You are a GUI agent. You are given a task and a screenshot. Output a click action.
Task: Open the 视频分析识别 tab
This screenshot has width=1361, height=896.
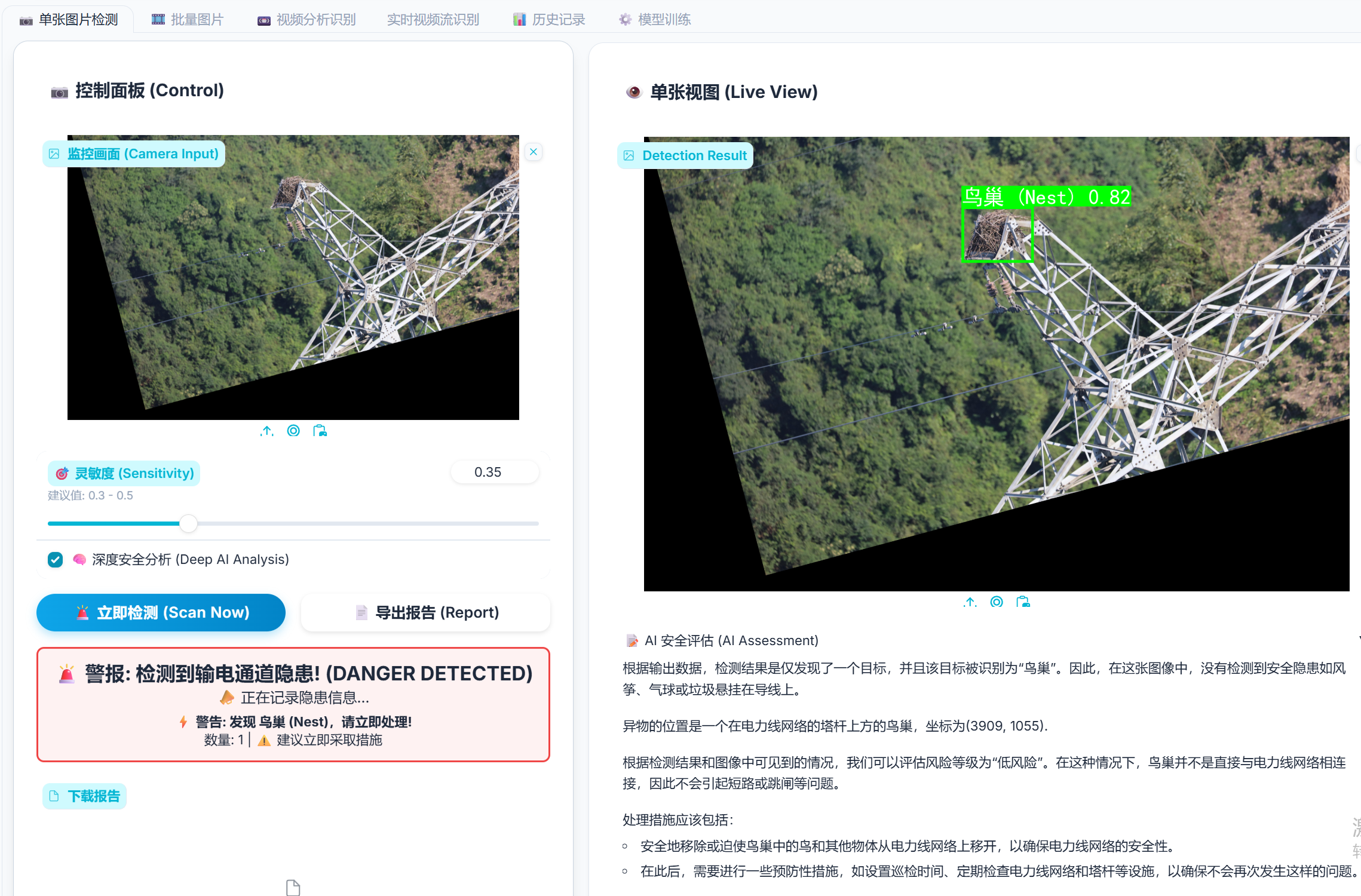tap(307, 20)
